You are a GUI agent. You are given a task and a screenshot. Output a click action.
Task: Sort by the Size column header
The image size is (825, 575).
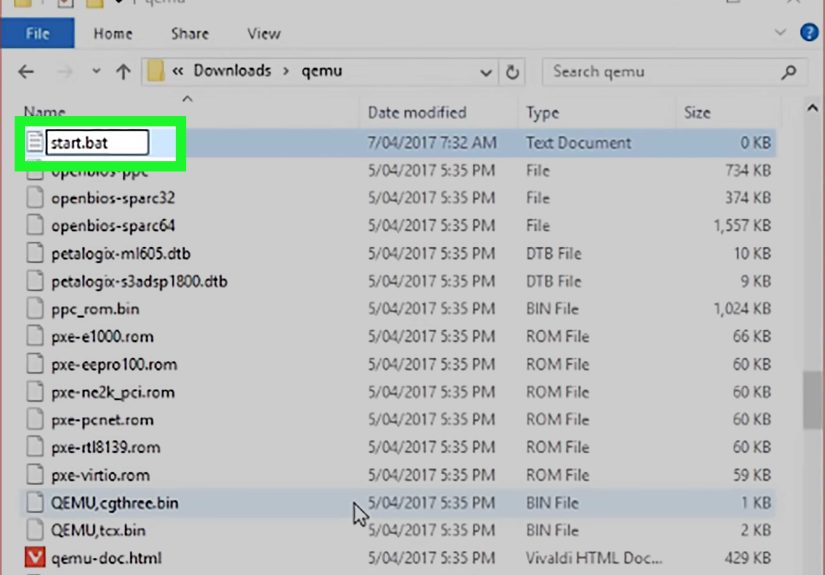pyautogui.click(x=697, y=113)
